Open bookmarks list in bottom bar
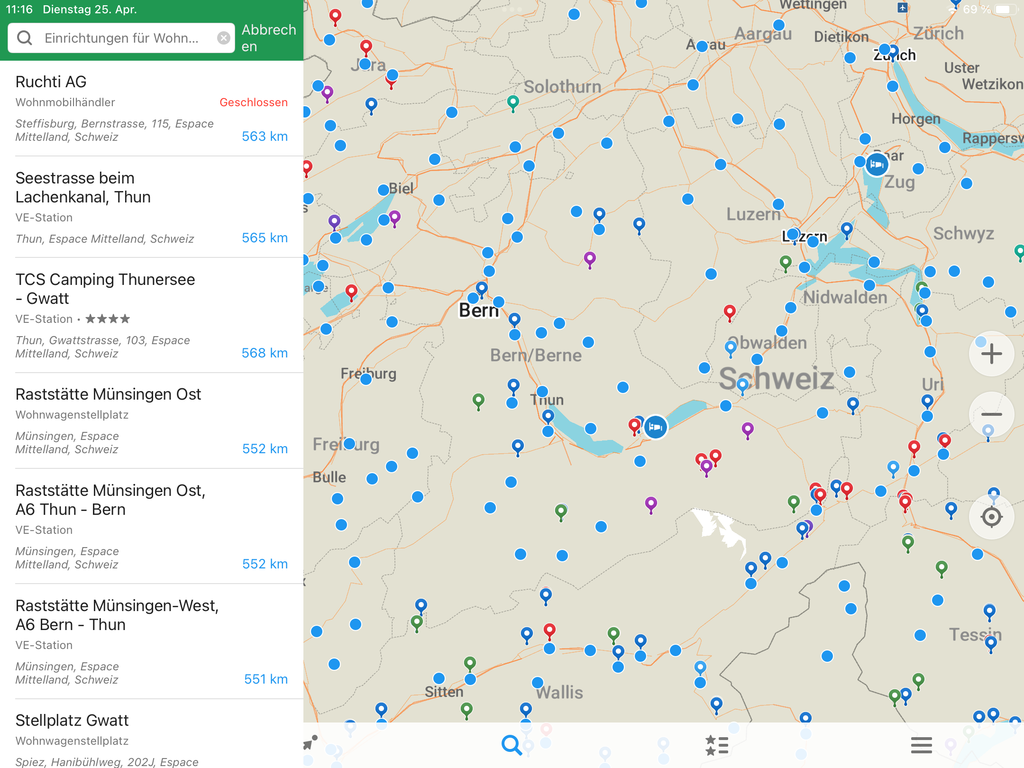 pyautogui.click(x=716, y=744)
